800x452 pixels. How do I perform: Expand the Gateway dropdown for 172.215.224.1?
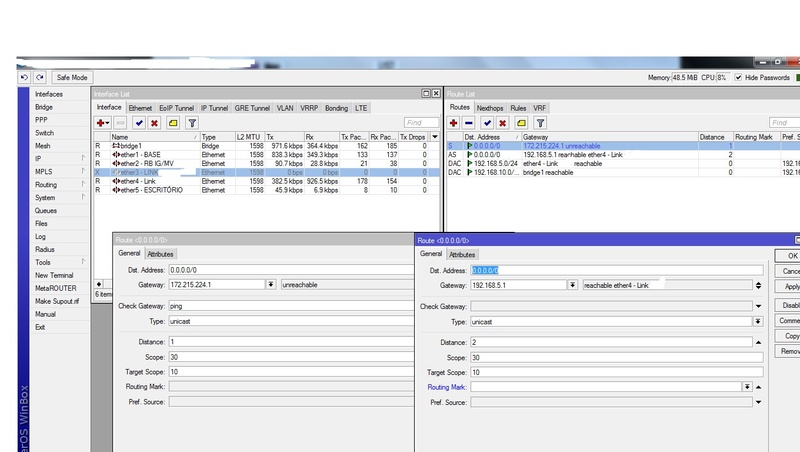(x=271, y=285)
